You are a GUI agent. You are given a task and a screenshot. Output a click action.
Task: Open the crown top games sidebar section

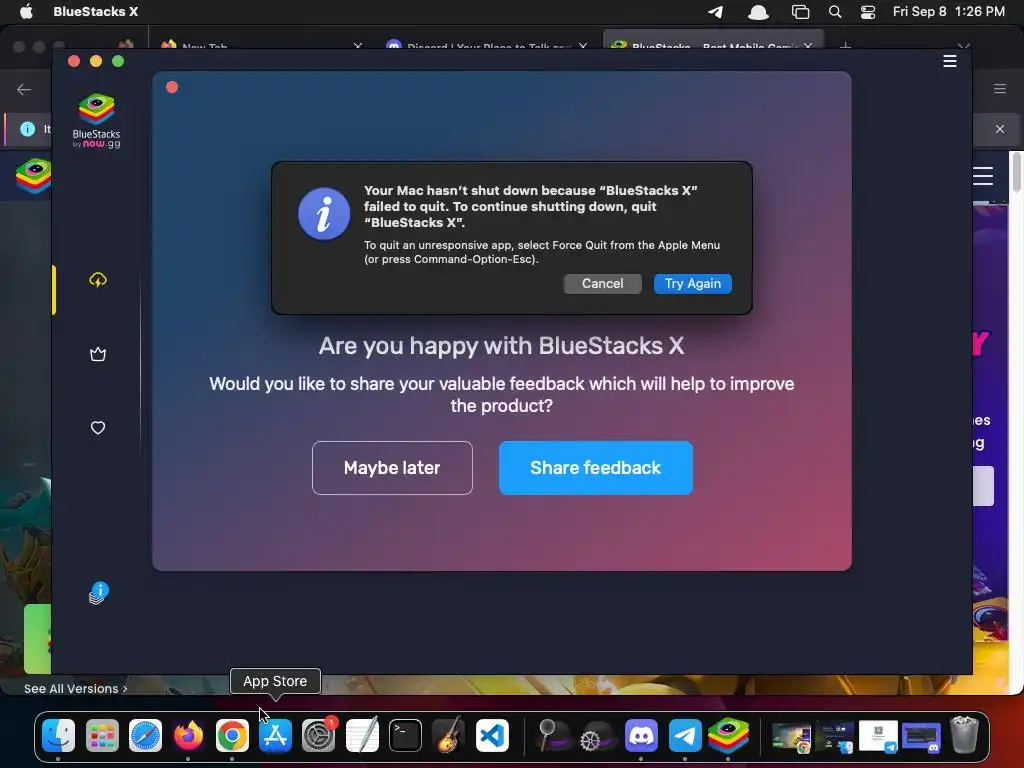98,354
